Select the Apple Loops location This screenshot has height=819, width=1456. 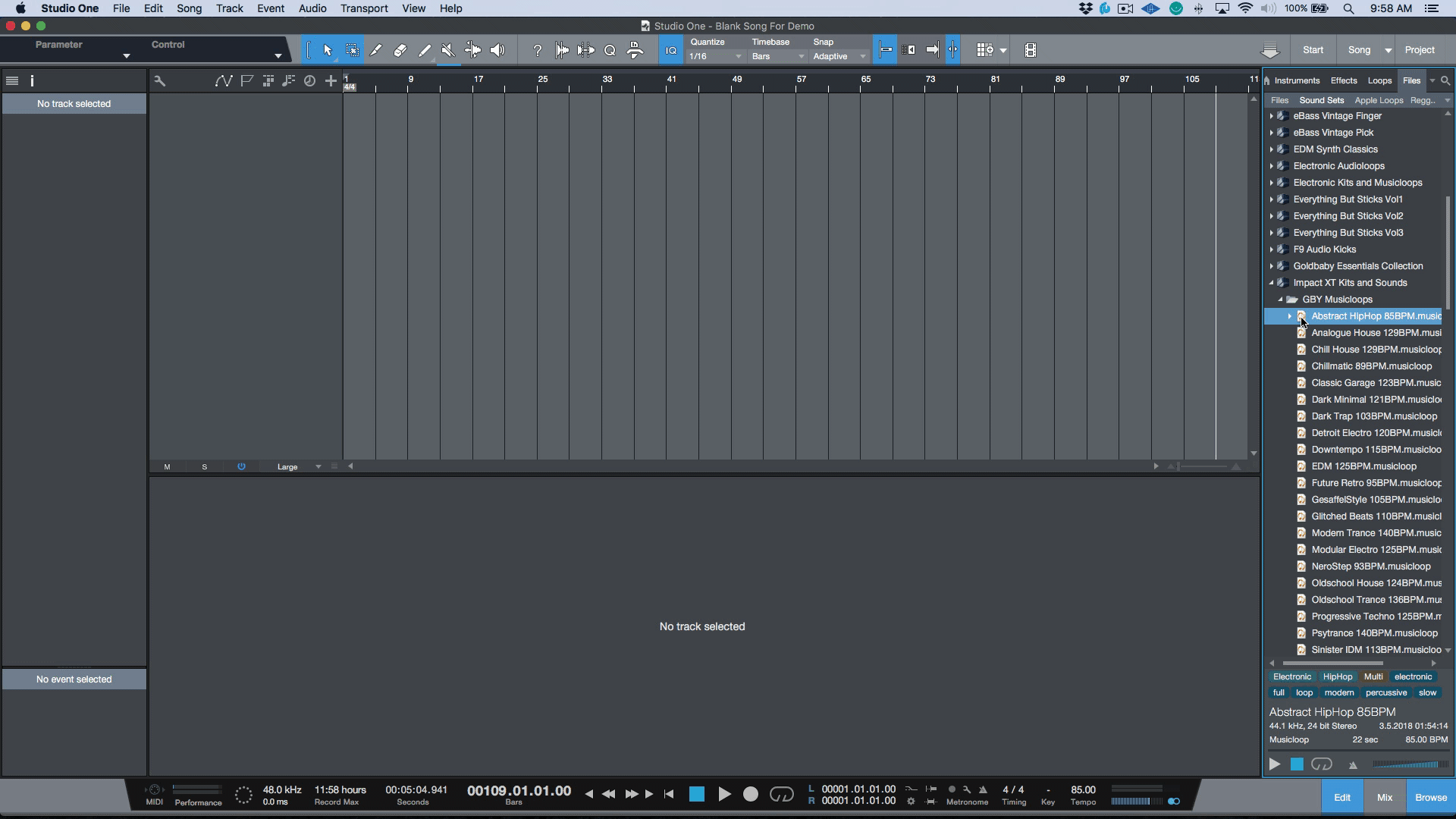click(x=1379, y=100)
